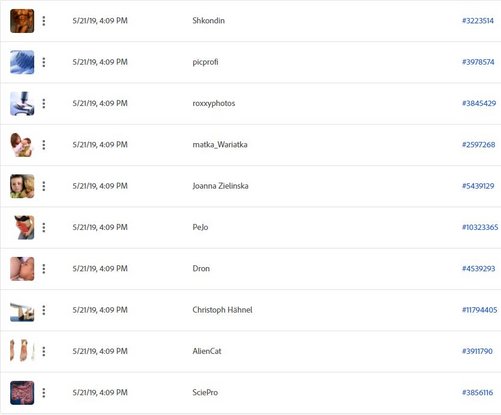Open three-dot menu for PeJo row
The width and height of the screenshot is (501, 415).
44,228
